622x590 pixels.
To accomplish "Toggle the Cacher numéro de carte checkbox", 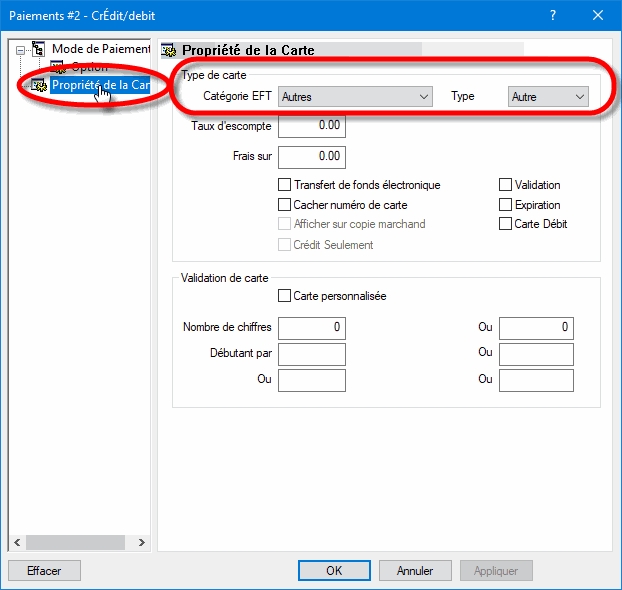I will [x=284, y=205].
